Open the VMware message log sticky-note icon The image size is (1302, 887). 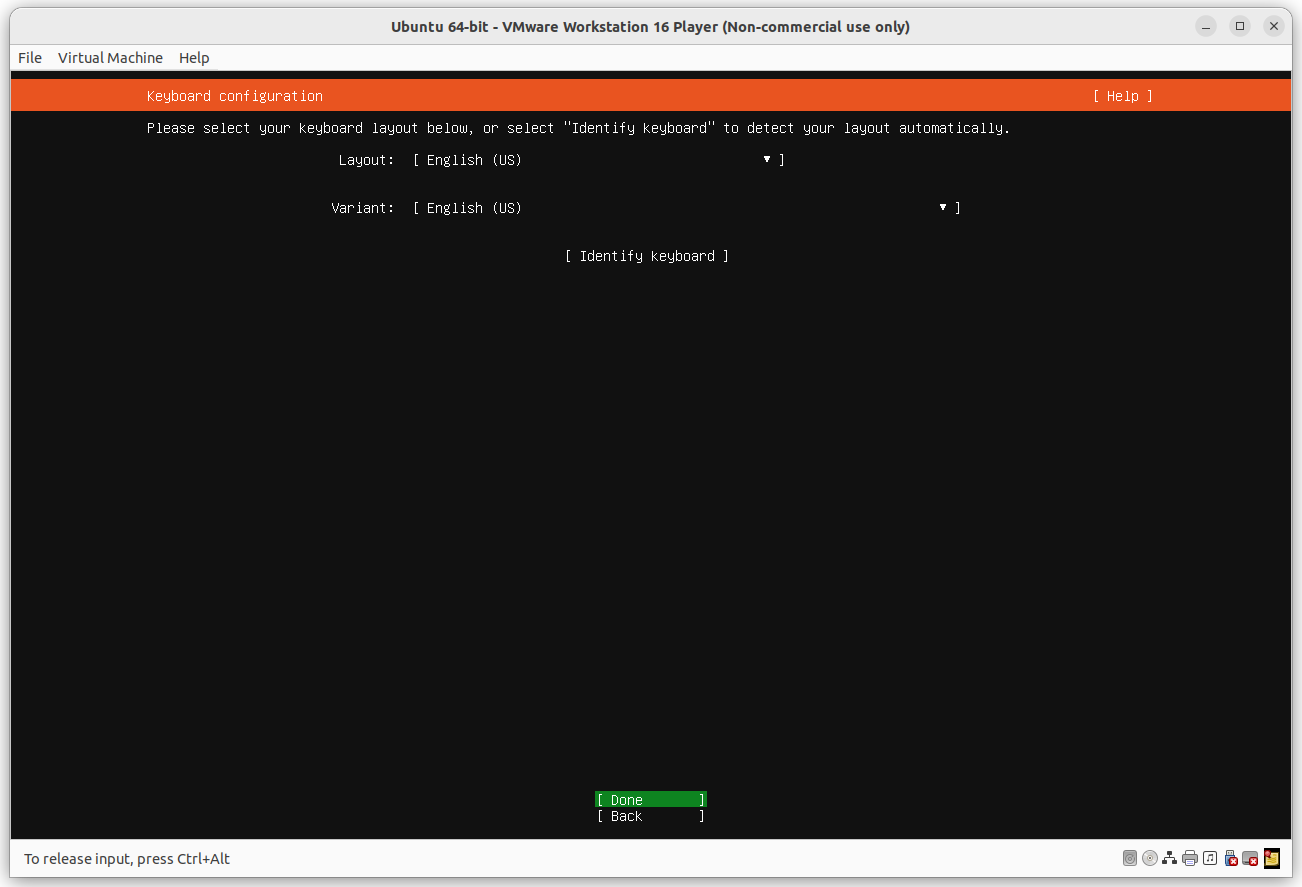(x=1271, y=858)
